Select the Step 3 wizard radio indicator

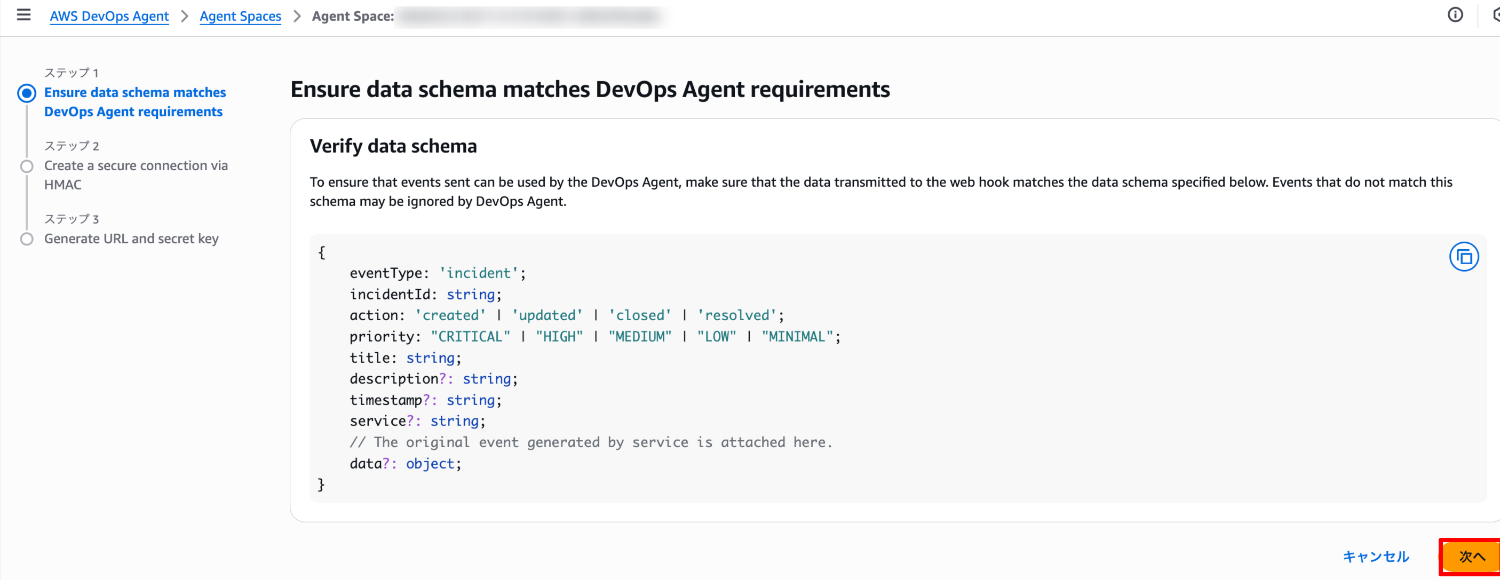(27, 239)
